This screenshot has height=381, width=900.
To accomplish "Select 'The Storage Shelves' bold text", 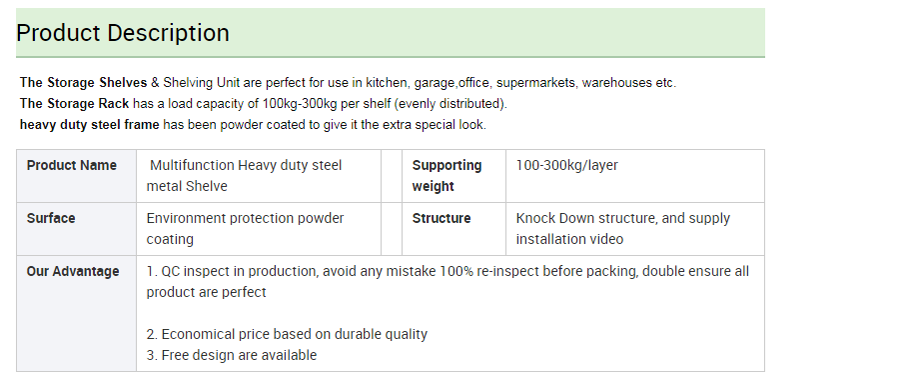I will click(x=83, y=83).
